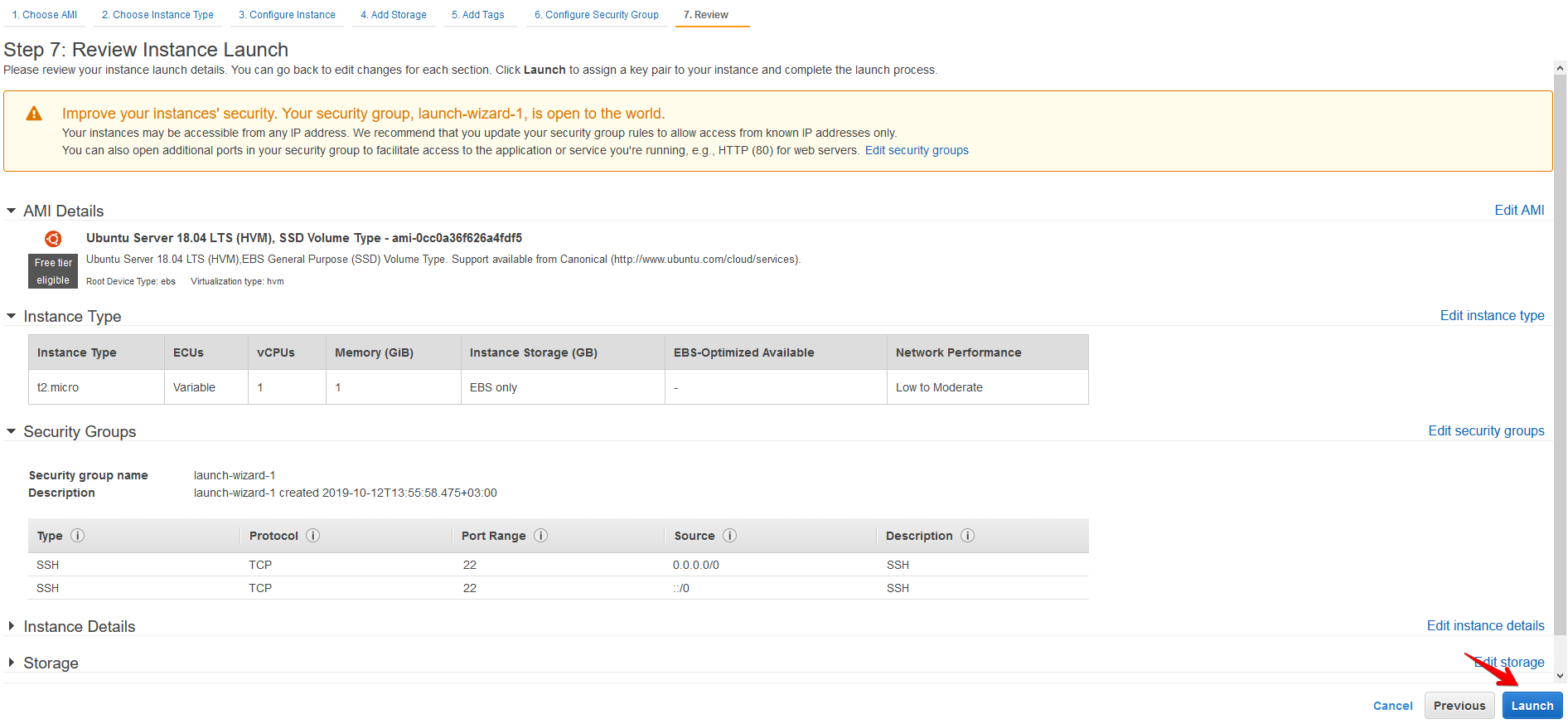Click the info icon next to Type column

pos(78,536)
